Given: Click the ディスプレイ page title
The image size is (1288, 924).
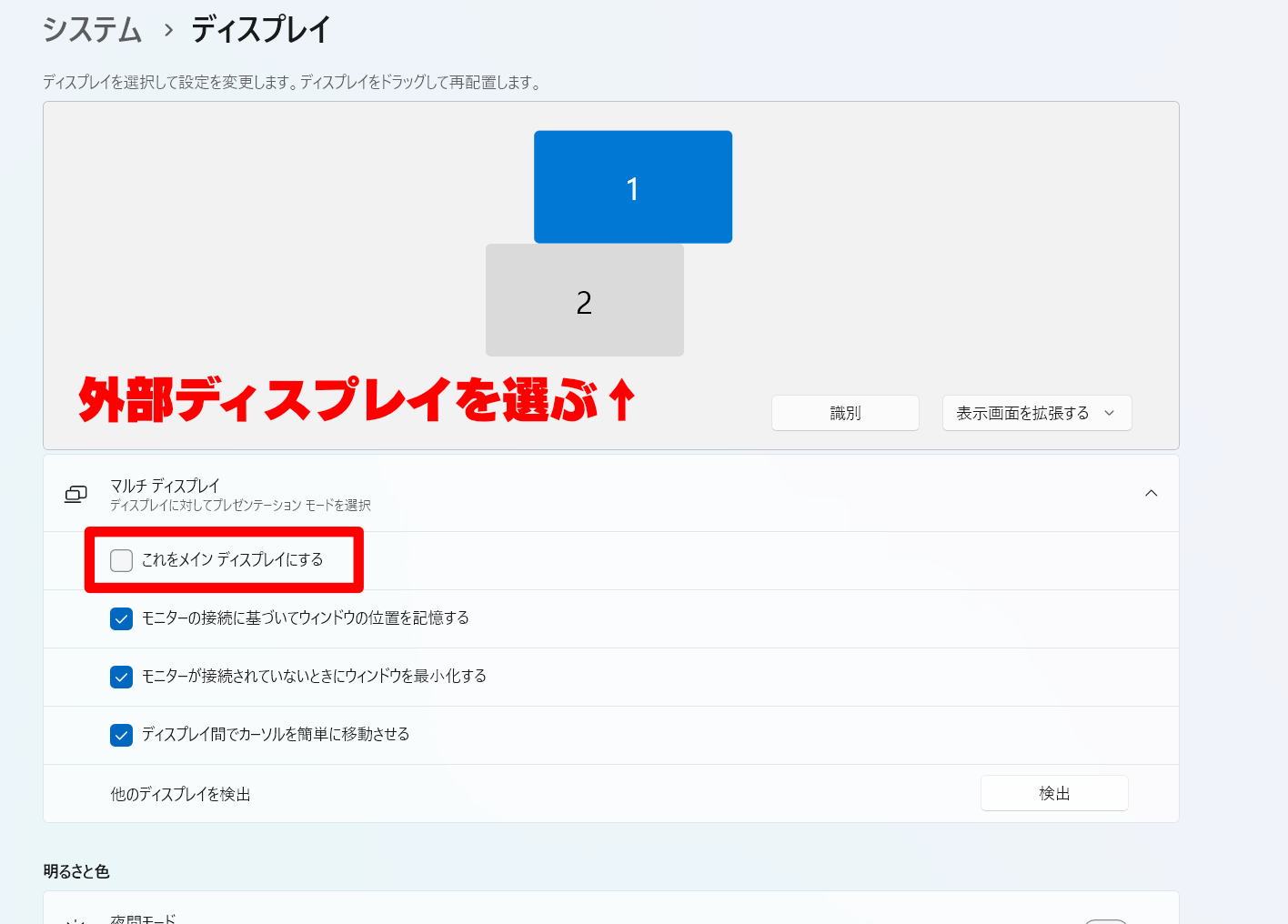Looking at the screenshot, I should pyautogui.click(x=260, y=30).
